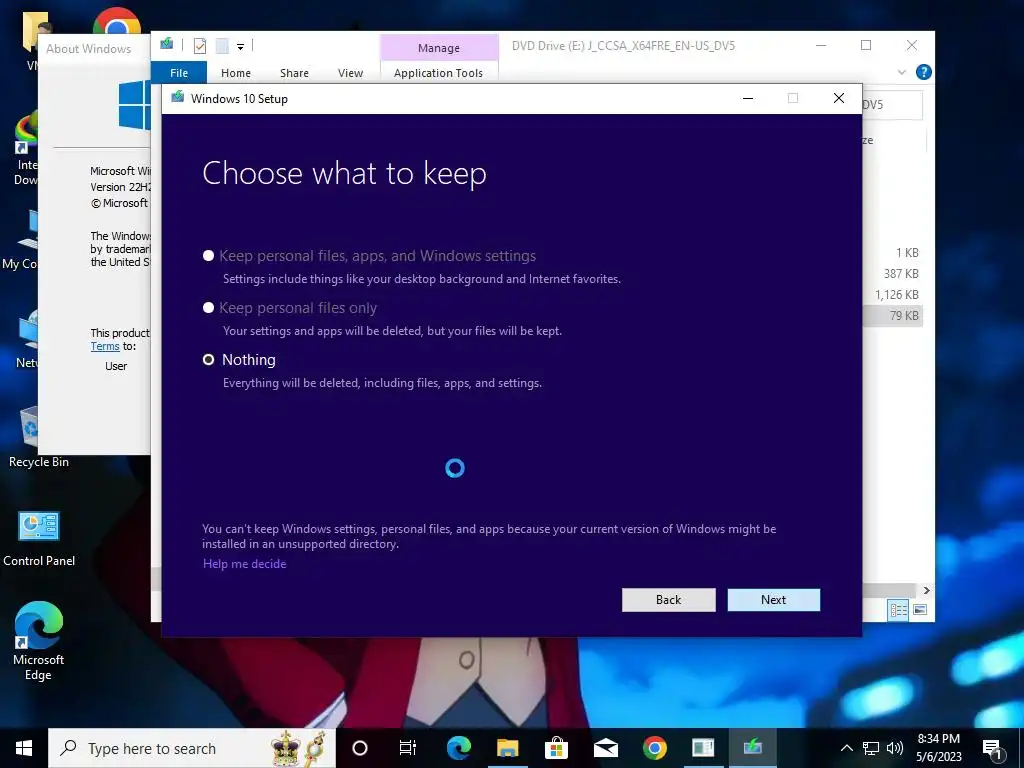Open the Windows Start menu
Image resolution: width=1024 pixels, height=768 pixels.
pyautogui.click(x=24, y=748)
